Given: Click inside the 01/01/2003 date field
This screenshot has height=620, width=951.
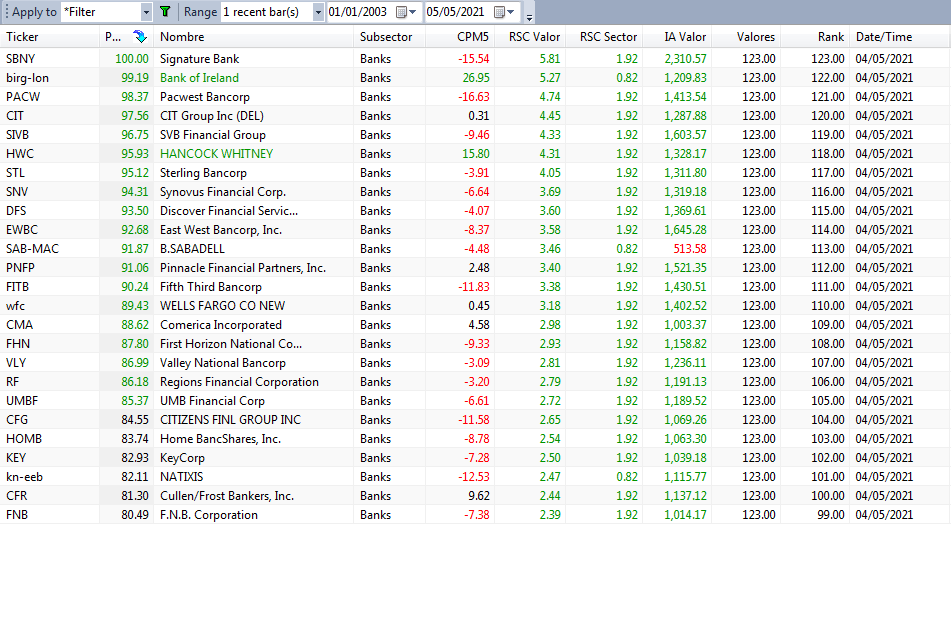Looking at the screenshot, I should tap(360, 12).
